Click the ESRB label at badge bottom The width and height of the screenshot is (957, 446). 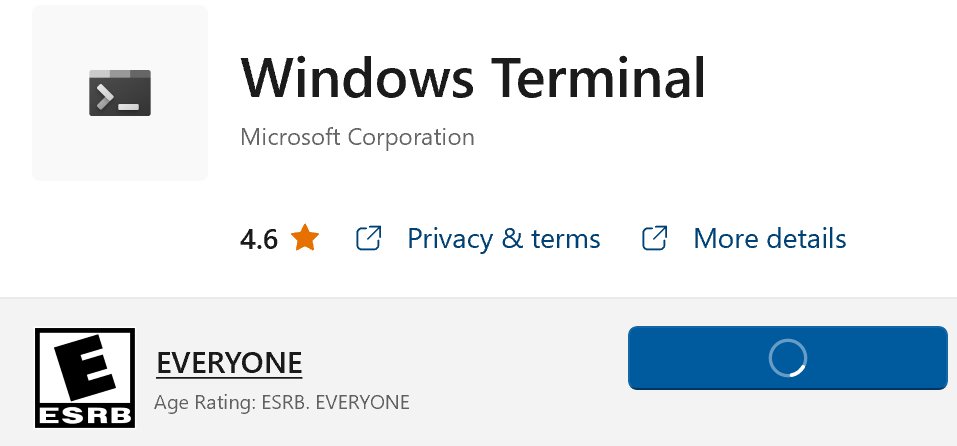[x=85, y=414]
